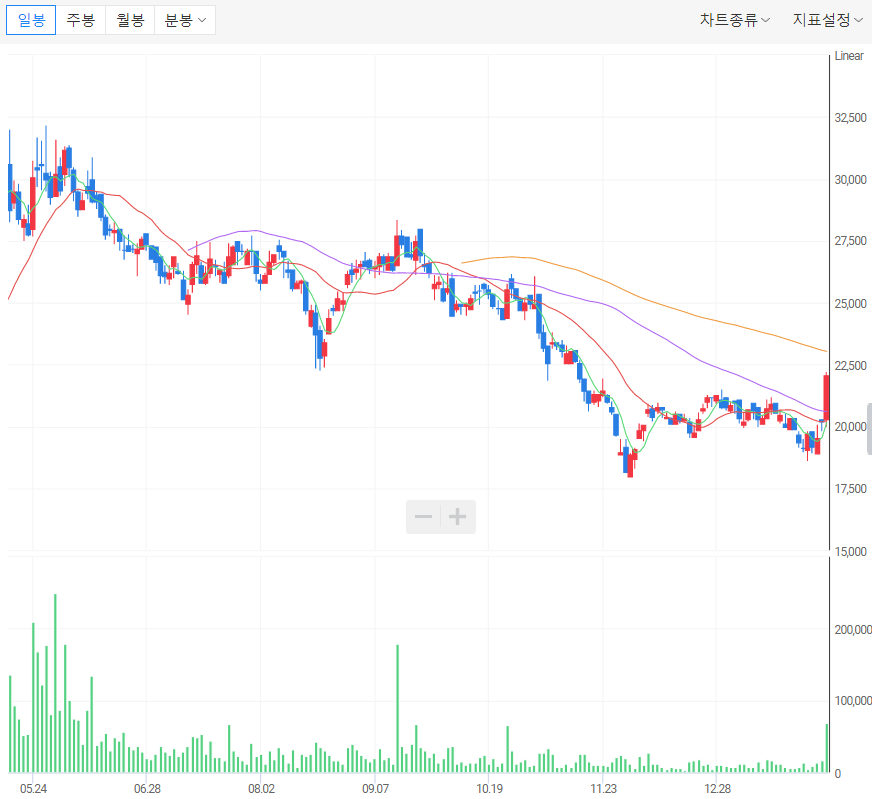Click the 06.28 date axis label
Image resolution: width=872 pixels, height=799 pixels.
(x=147, y=788)
